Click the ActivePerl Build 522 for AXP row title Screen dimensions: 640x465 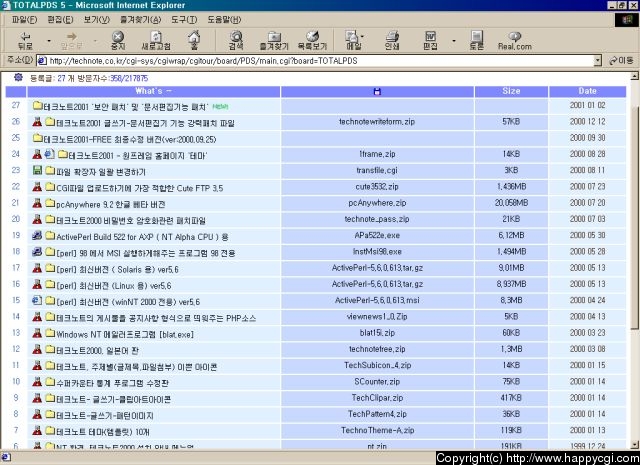point(142,237)
